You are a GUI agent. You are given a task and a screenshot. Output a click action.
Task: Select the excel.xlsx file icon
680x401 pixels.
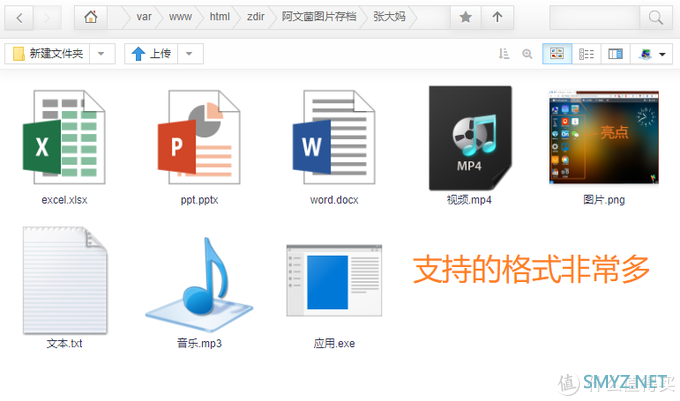click(x=64, y=137)
